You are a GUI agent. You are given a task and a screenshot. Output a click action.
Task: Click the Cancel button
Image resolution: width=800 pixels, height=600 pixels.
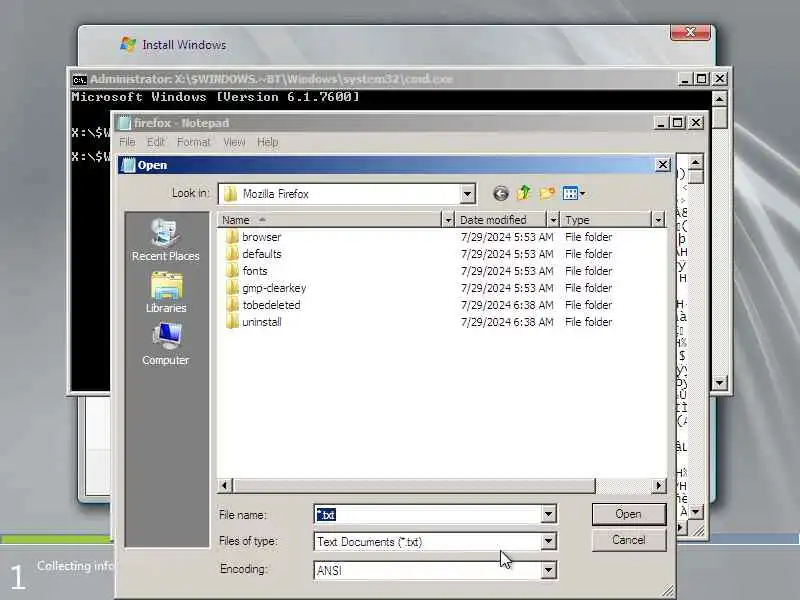[x=629, y=540]
